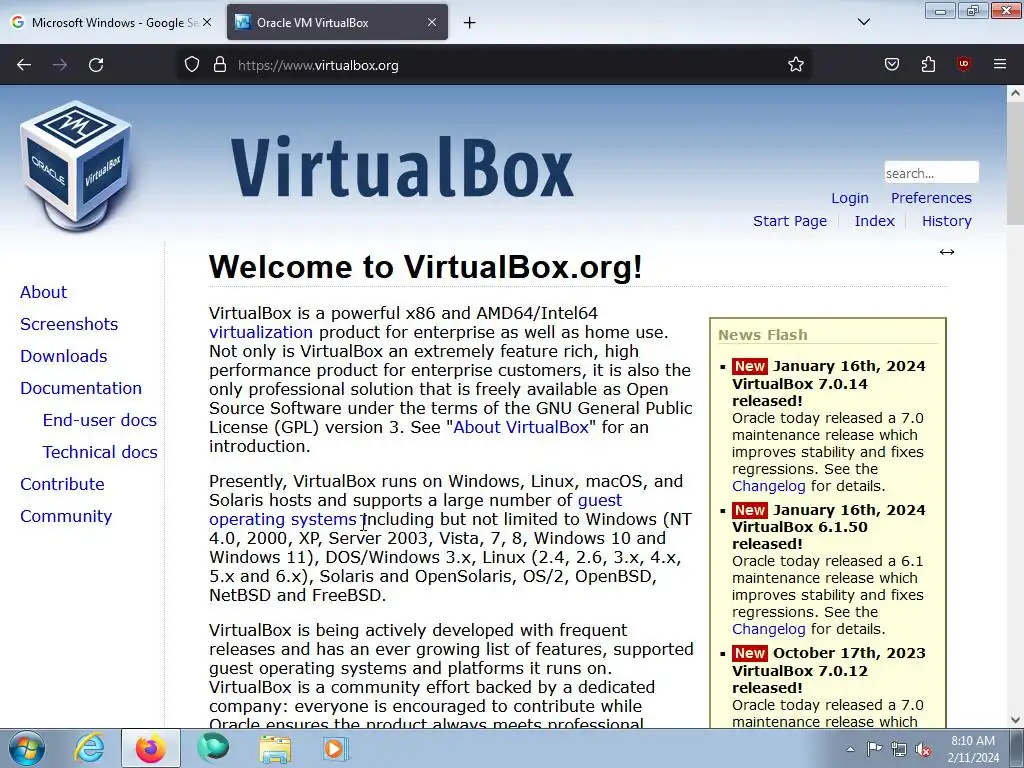
Task: Focus the address bar URL field
Action: pos(496,65)
